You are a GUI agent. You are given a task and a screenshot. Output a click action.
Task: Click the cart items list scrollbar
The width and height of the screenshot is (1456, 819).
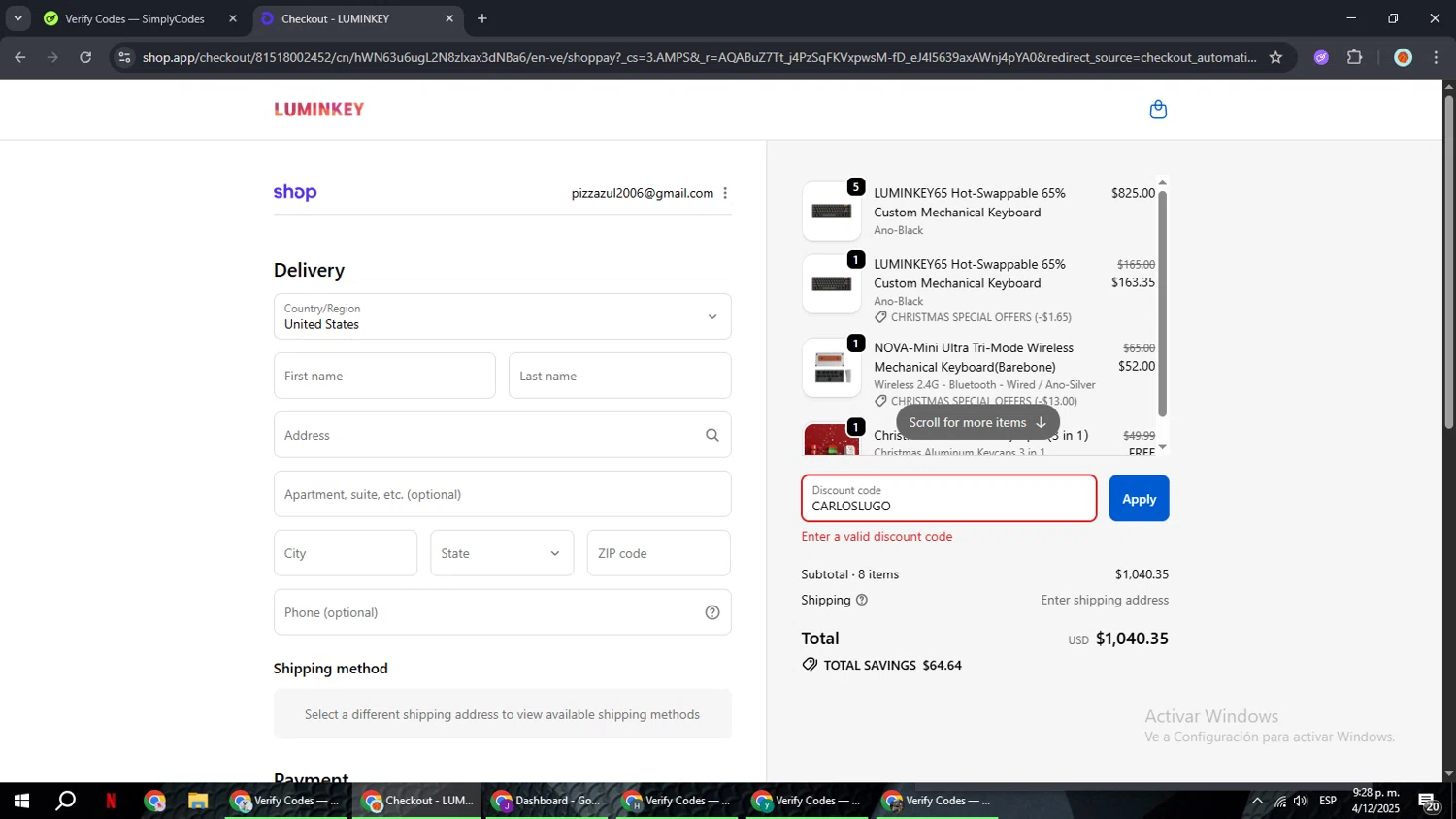point(1162,304)
